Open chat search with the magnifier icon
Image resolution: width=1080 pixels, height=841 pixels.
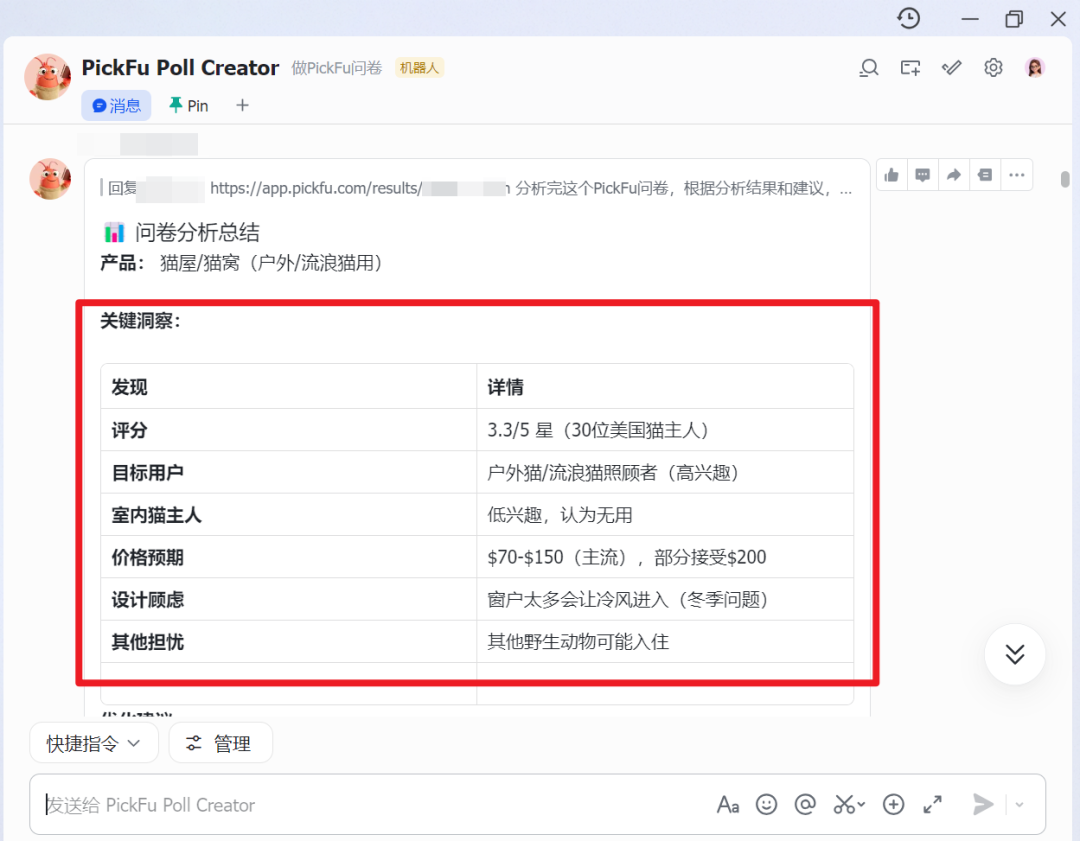(x=868, y=67)
